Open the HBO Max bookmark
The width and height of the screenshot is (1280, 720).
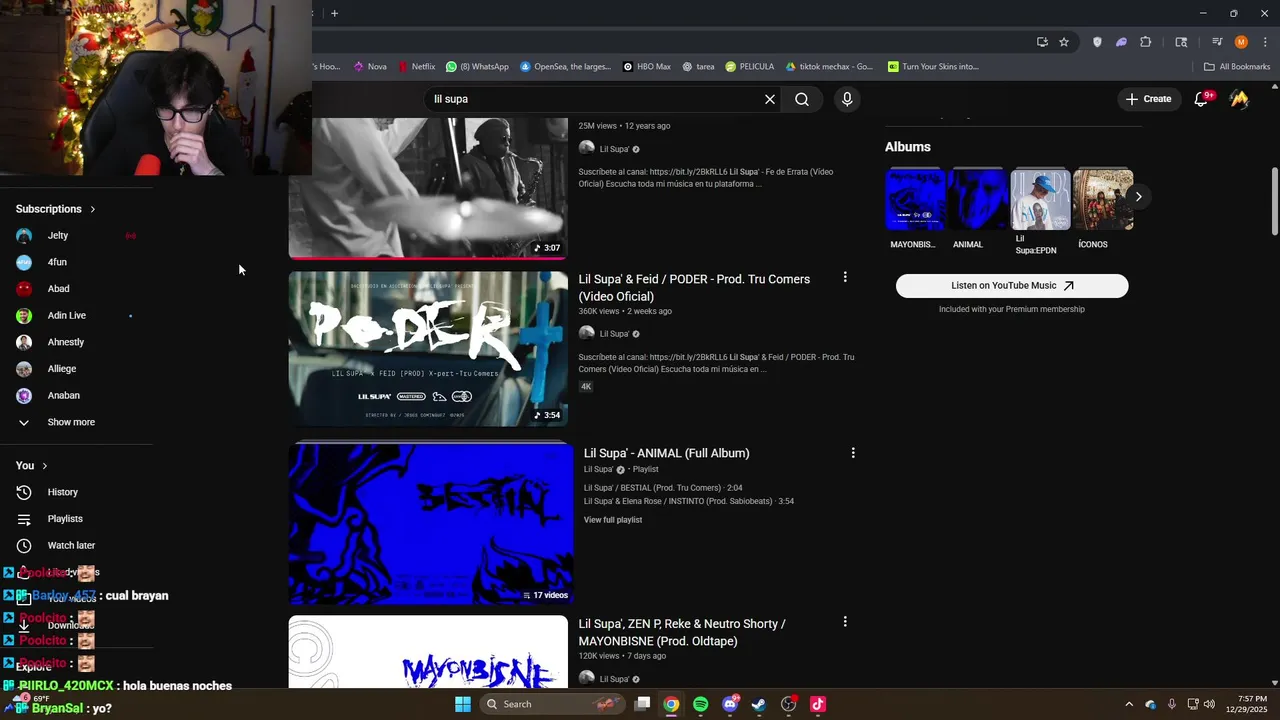pyautogui.click(x=646, y=67)
